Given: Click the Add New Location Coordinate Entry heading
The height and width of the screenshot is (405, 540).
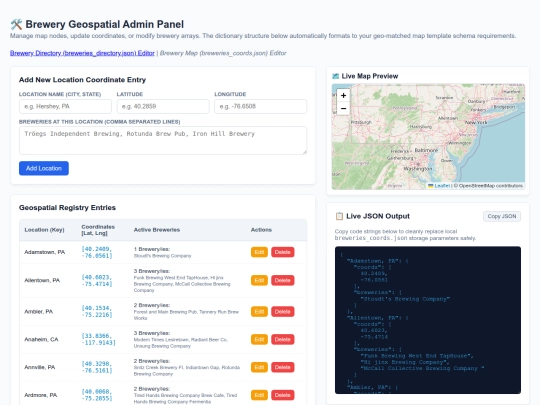Looking at the screenshot, I should pyautogui.click(x=82, y=80).
